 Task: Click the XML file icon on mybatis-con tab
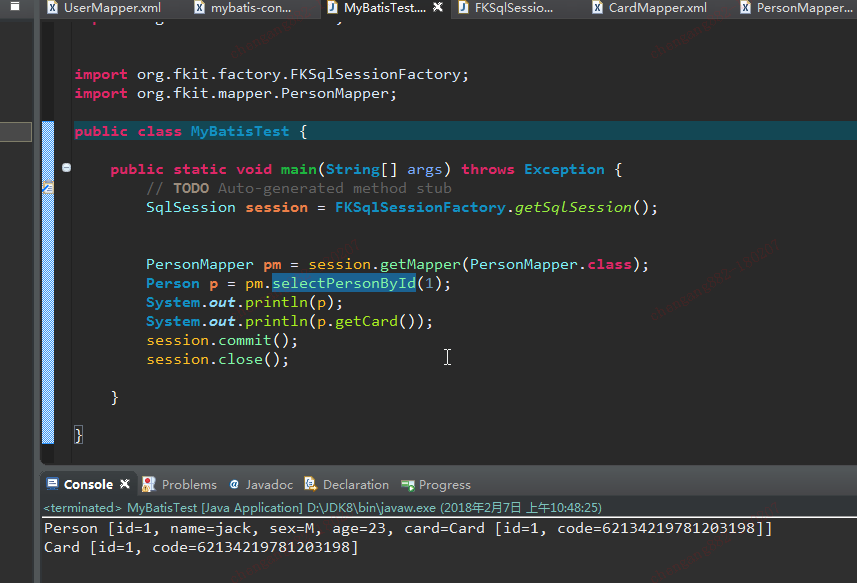click(200, 7)
